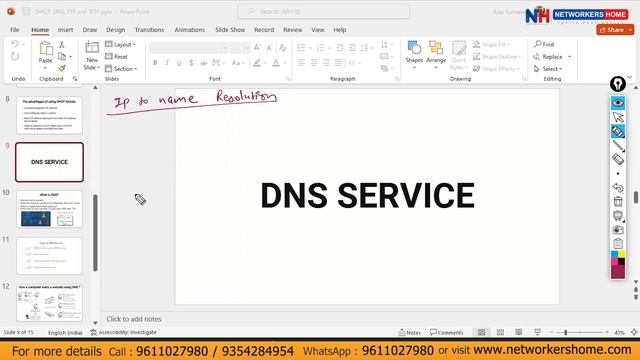Image resolution: width=640 pixels, height=360 pixels.
Task: Switch to the Review tab
Action: [x=293, y=30]
